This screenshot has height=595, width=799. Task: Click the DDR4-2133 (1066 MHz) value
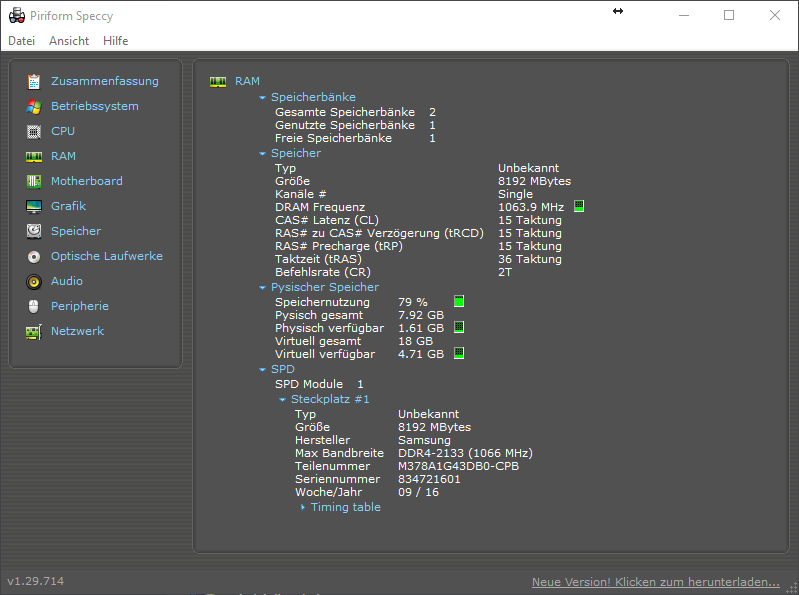coord(465,453)
